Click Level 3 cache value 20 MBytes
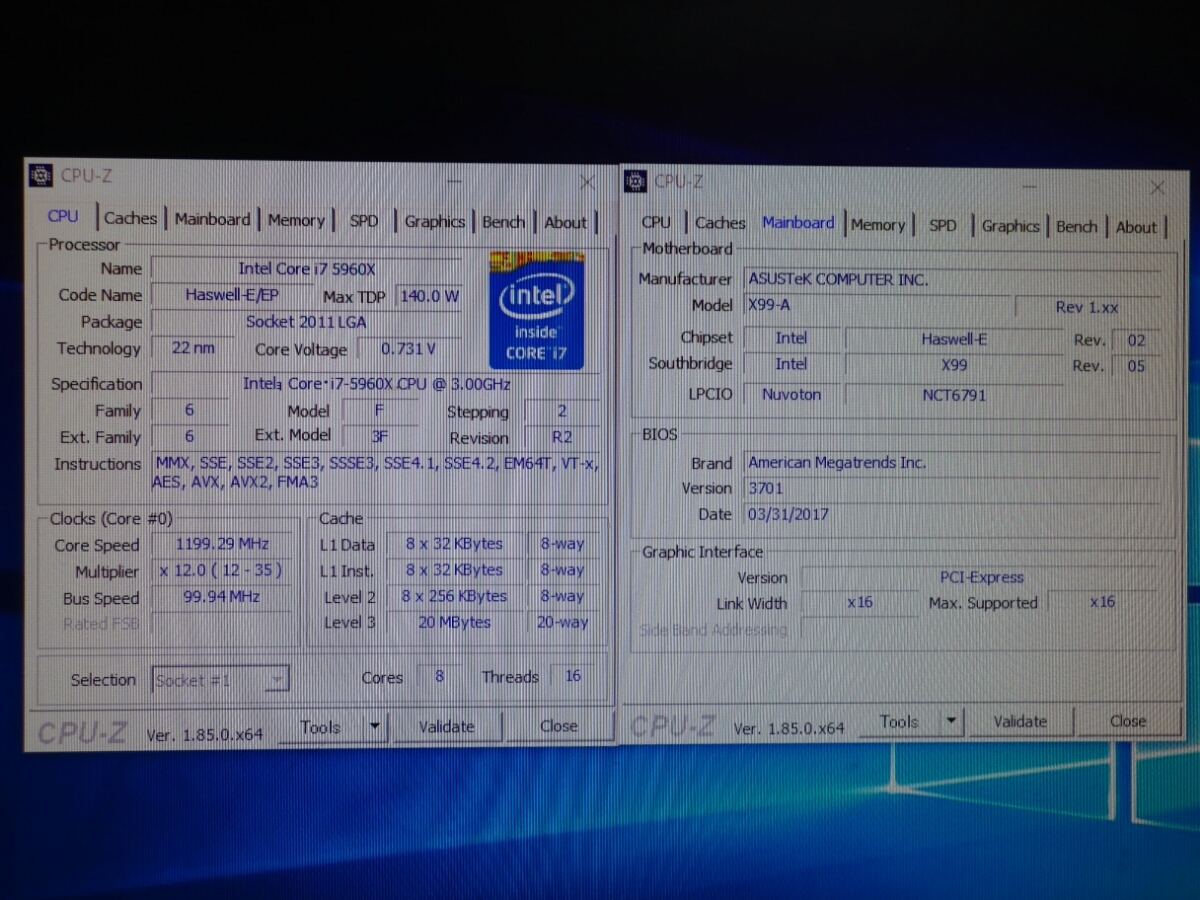The width and height of the screenshot is (1200, 900). point(454,622)
